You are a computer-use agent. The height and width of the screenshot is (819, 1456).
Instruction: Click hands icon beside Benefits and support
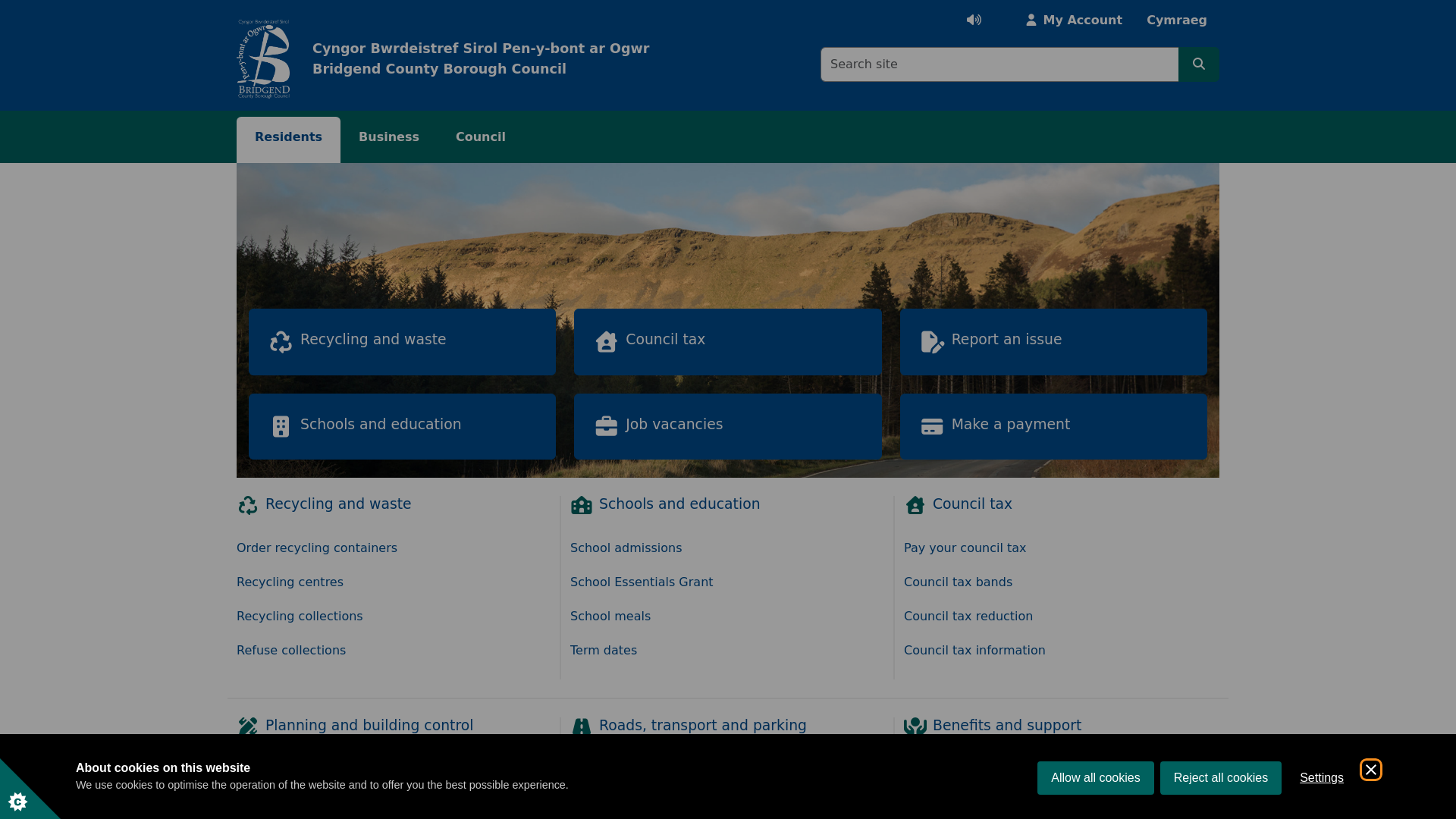pyautogui.click(x=915, y=726)
